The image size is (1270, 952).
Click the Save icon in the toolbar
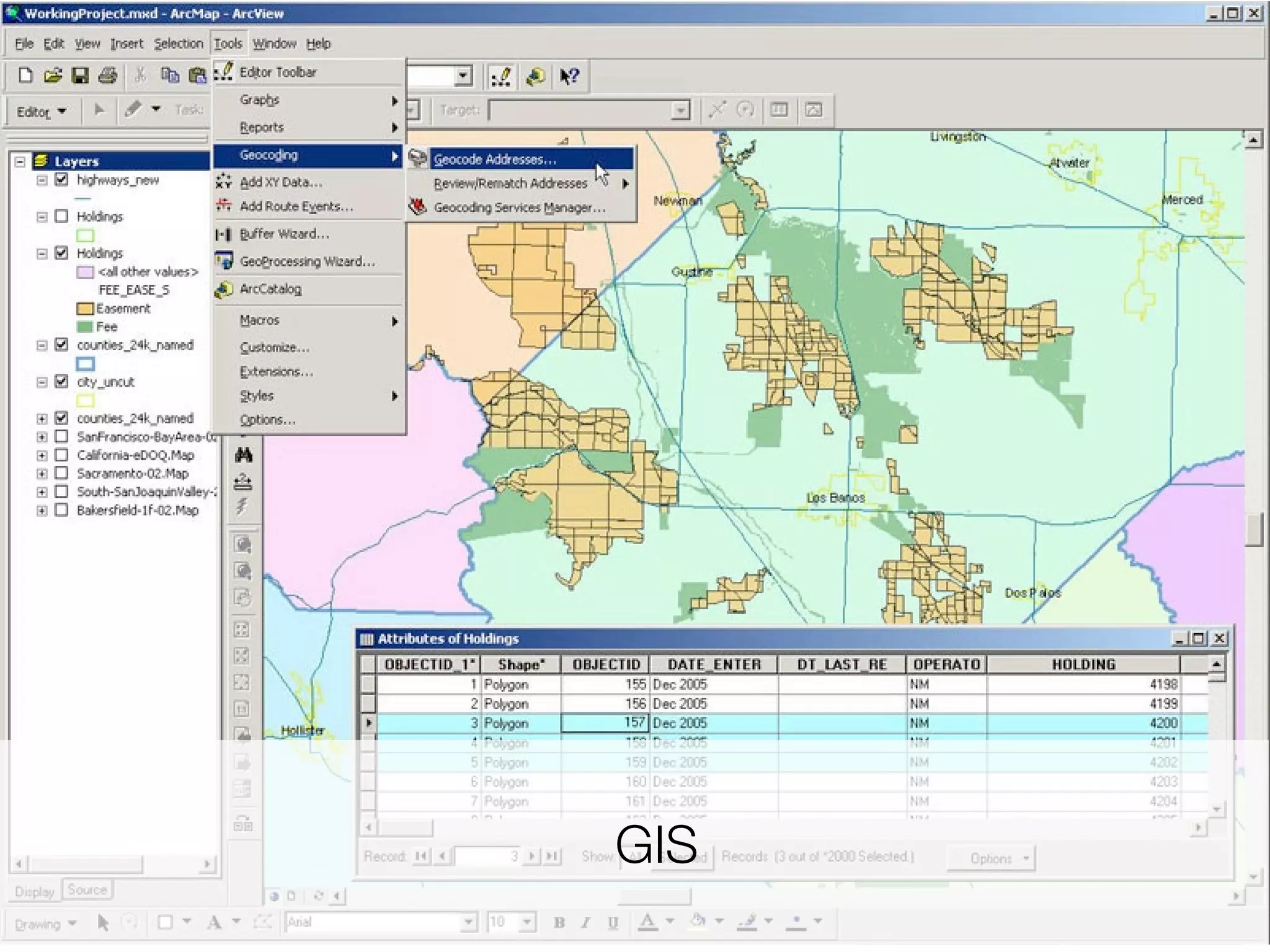click(80, 76)
